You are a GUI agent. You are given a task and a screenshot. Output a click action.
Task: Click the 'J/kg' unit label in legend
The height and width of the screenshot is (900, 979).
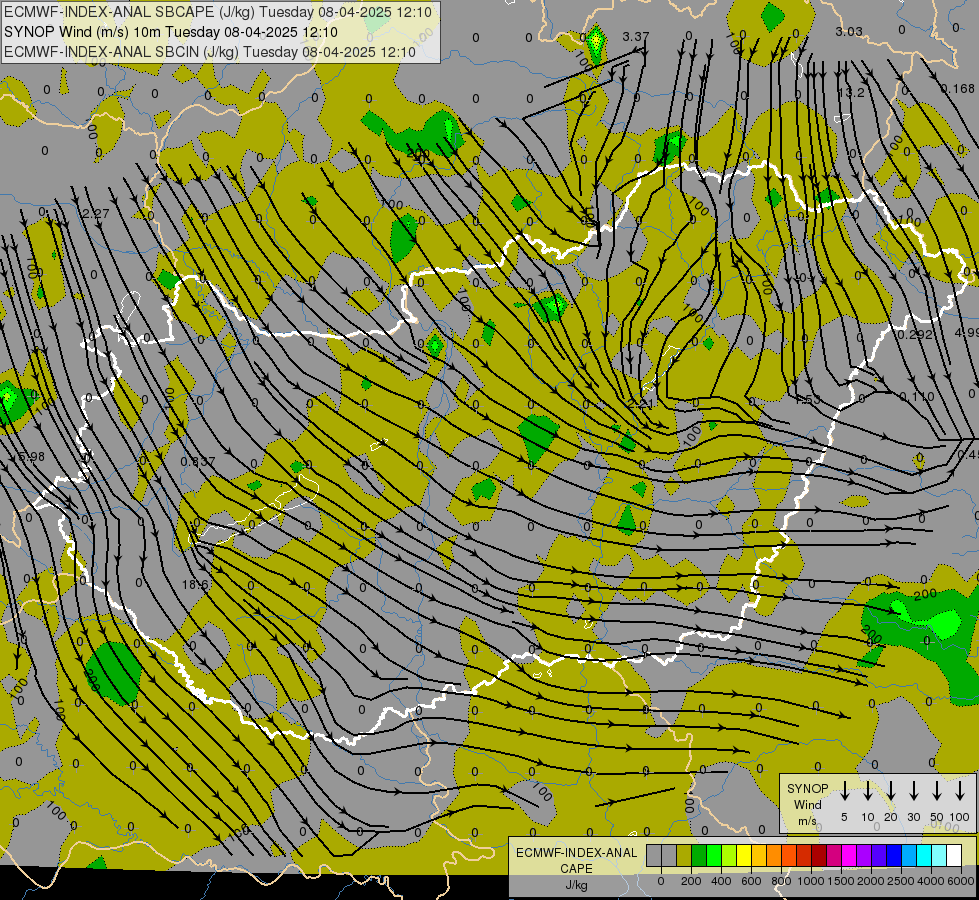pyautogui.click(x=576, y=884)
